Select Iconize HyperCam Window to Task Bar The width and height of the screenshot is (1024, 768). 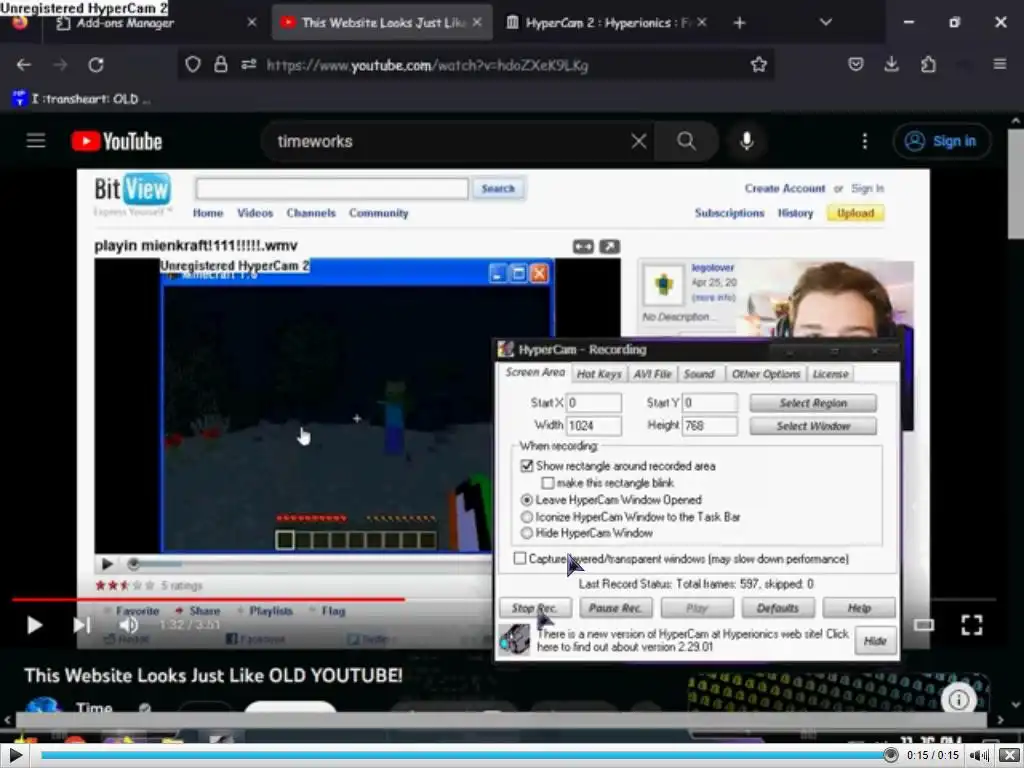527,517
